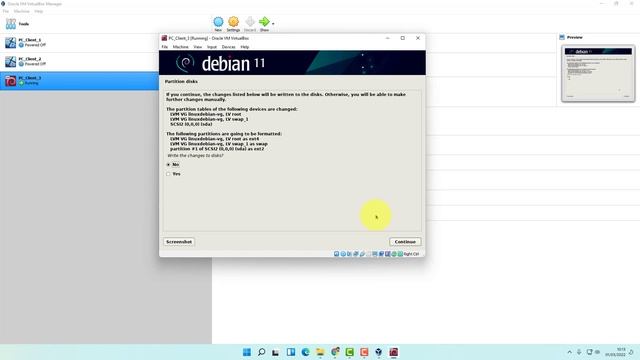Open Widgets from the taskbar
This screenshot has width=640, height=360.
pyautogui.click(x=291, y=352)
